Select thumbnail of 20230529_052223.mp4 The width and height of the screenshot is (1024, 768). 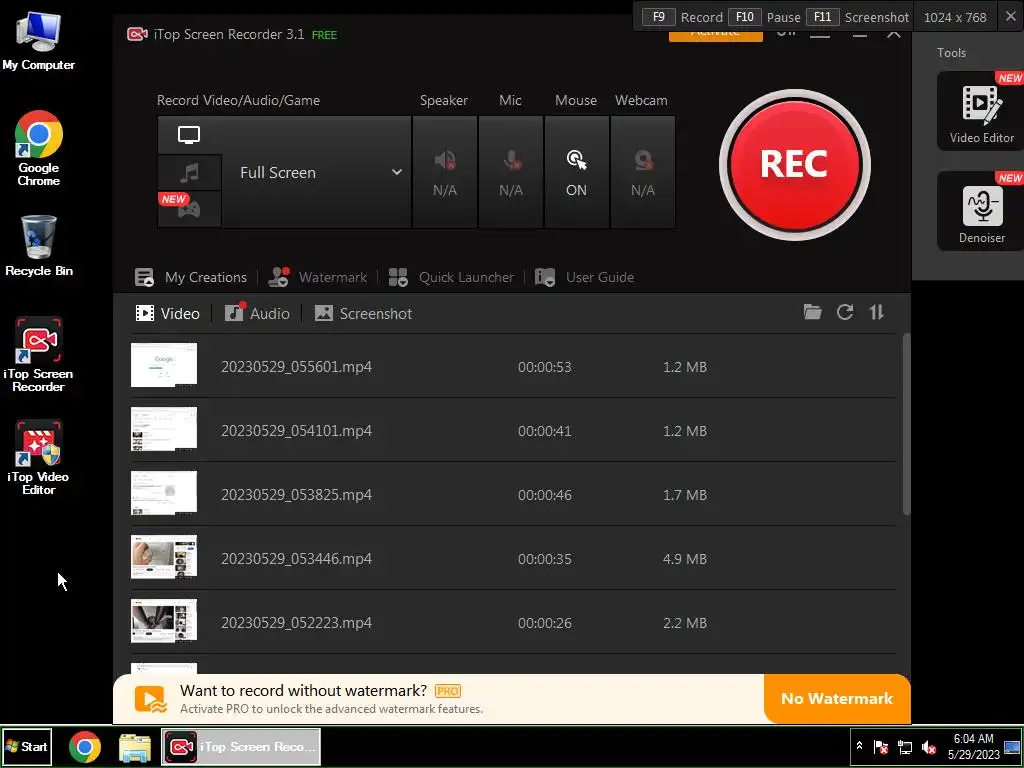tap(164, 621)
